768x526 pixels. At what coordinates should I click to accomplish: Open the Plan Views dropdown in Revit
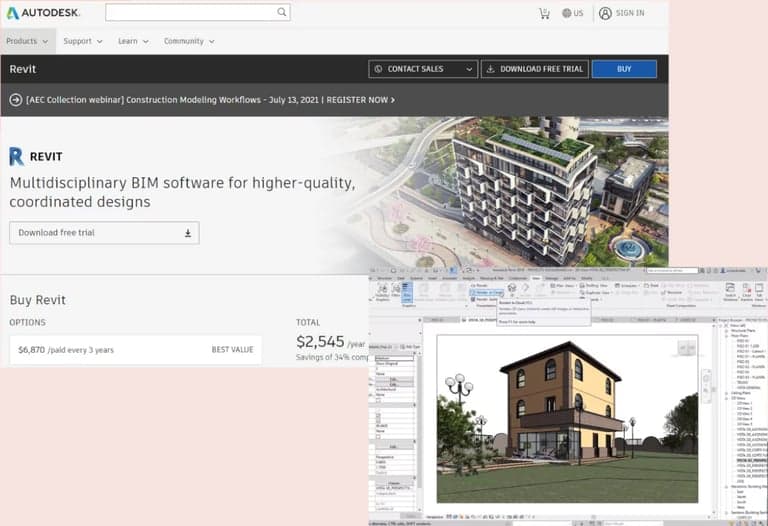click(x=563, y=286)
